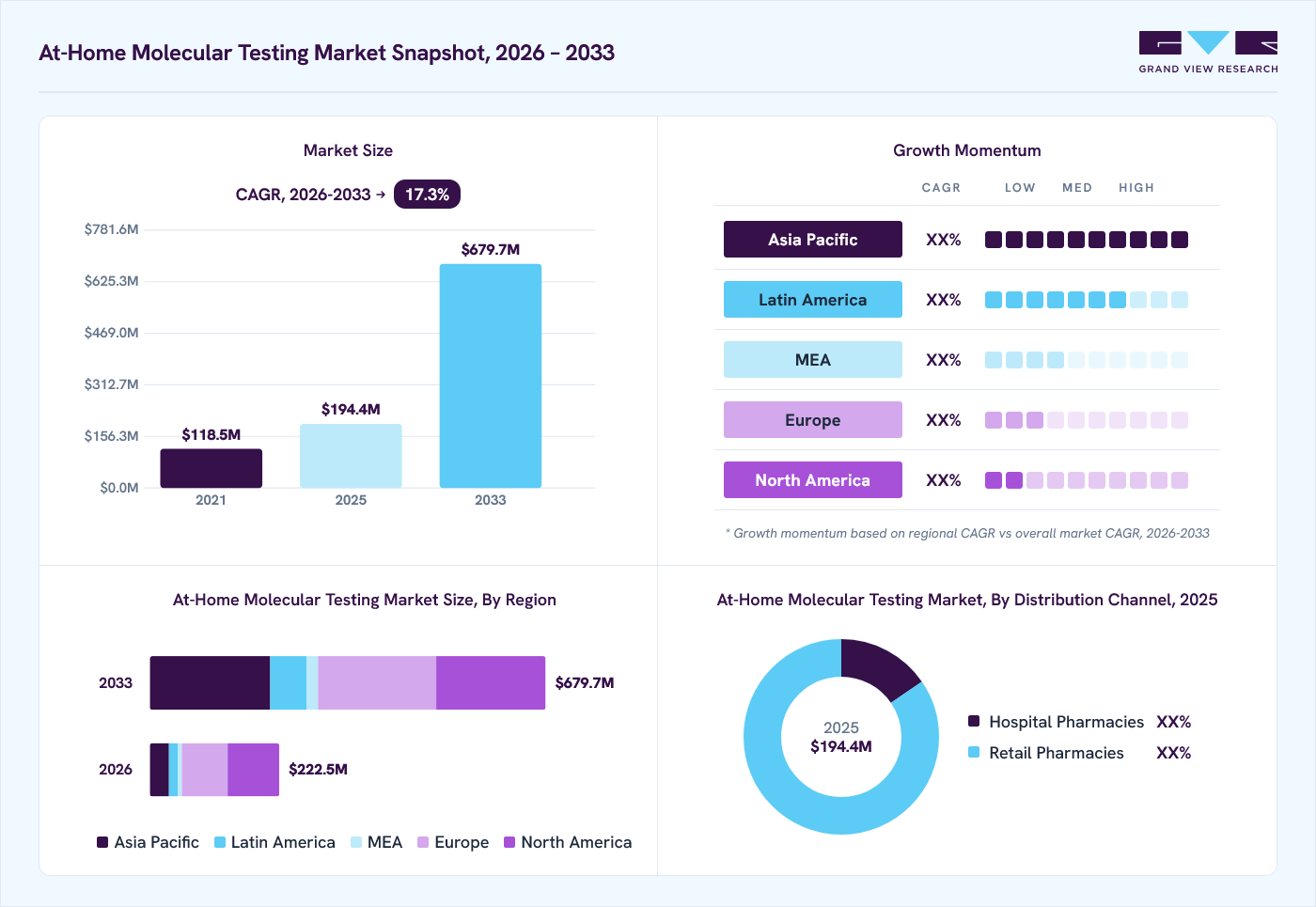
Task: Click the LOW column header
Action: [x=1020, y=188]
